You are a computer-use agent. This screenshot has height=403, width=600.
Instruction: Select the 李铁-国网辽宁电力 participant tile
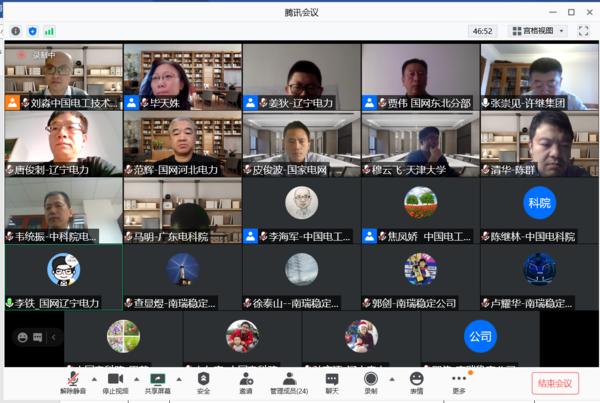tap(63, 276)
